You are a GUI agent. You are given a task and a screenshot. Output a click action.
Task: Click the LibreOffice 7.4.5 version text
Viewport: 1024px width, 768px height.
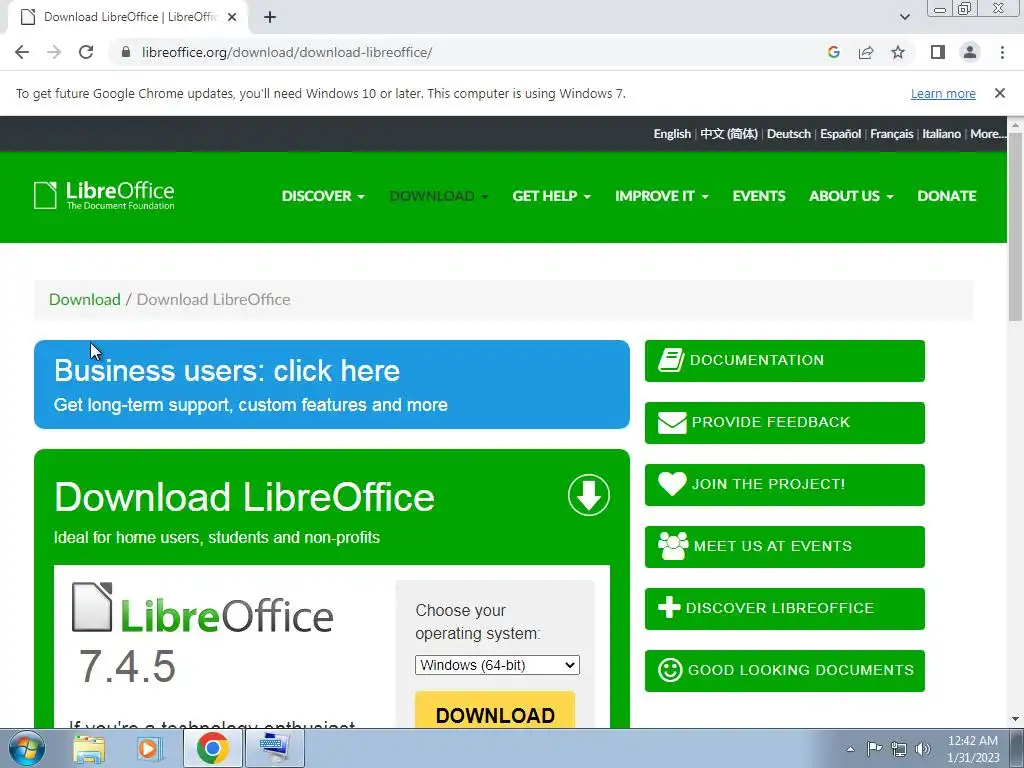(127, 666)
